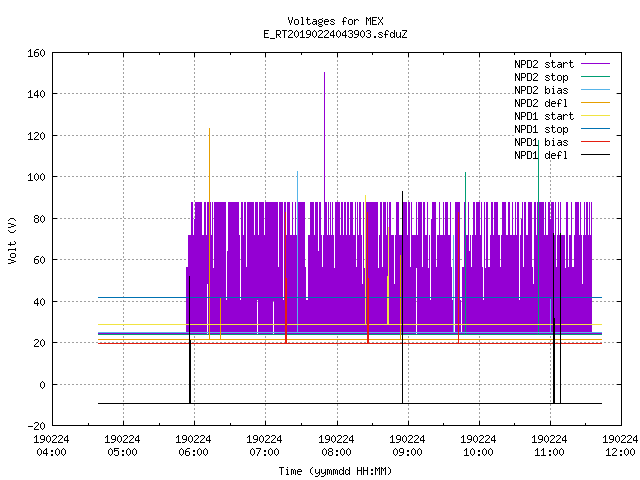Click the x-axis tick label 190224 10:00
This screenshot has width=640, height=480.
[x=478, y=446]
